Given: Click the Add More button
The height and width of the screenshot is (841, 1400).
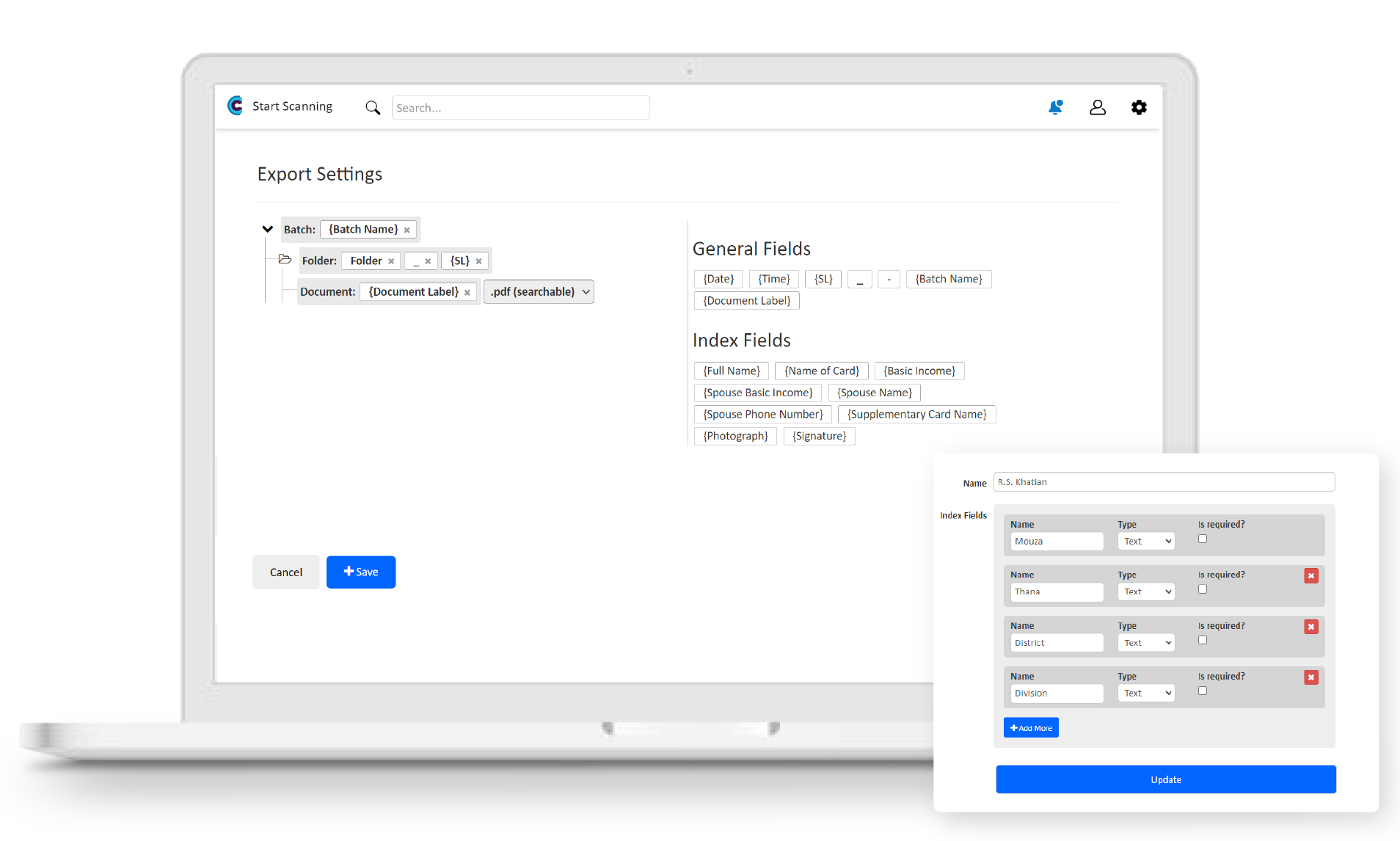Looking at the screenshot, I should [1031, 728].
